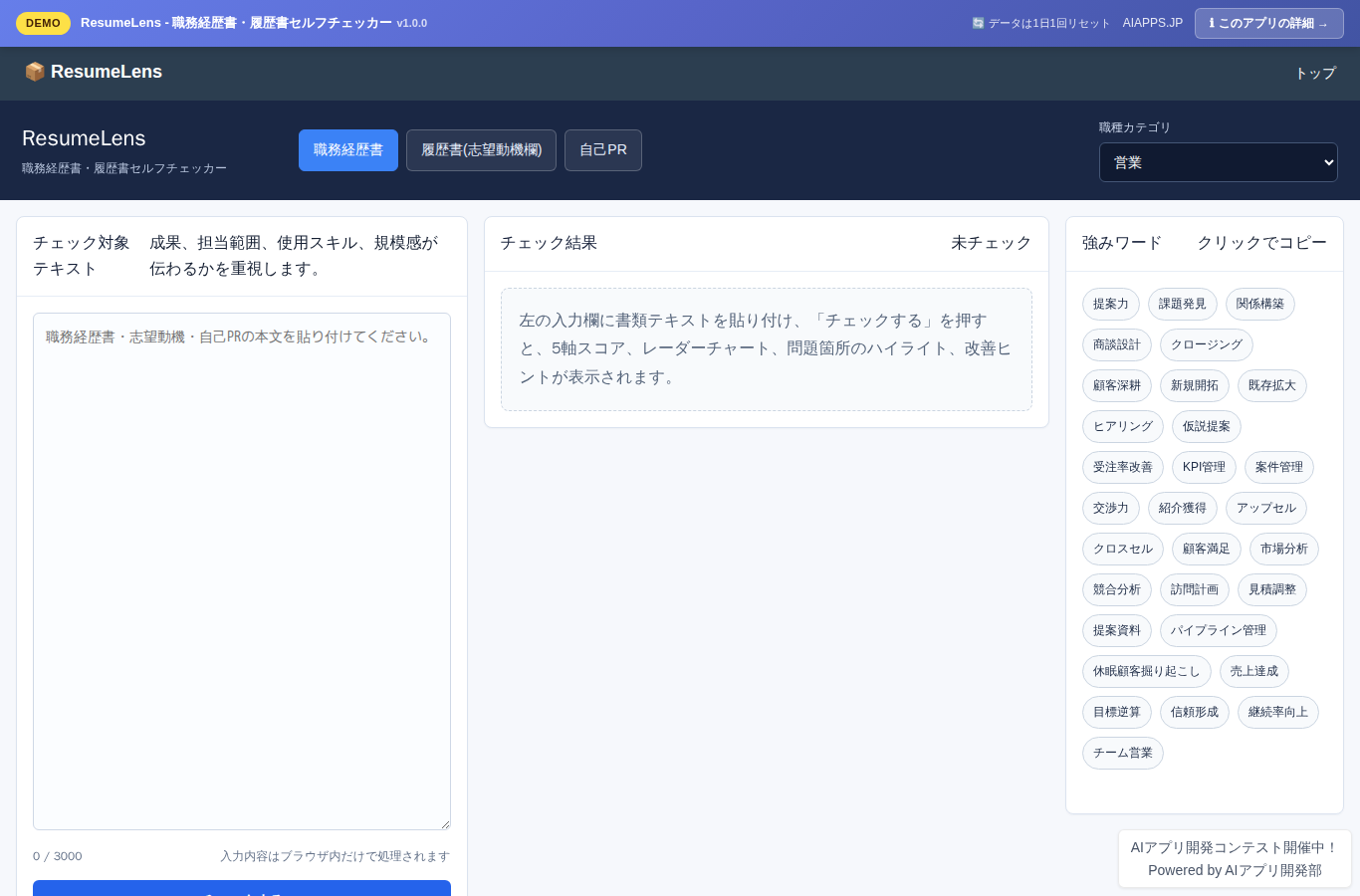Focus the resume text paste area
Viewport: 1360px width, 896px height.
242,571
